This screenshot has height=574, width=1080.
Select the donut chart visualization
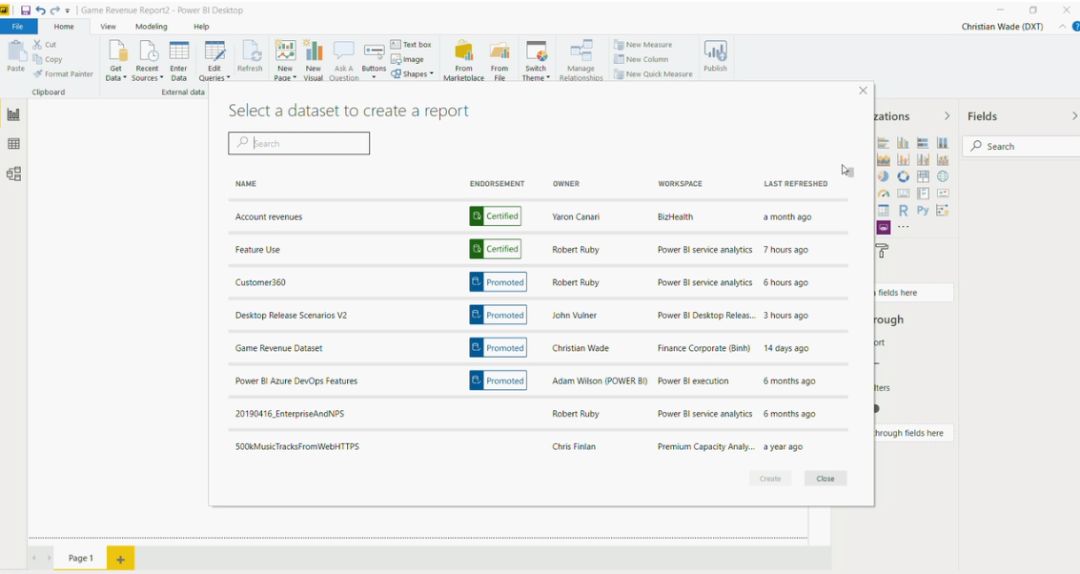[x=903, y=176]
